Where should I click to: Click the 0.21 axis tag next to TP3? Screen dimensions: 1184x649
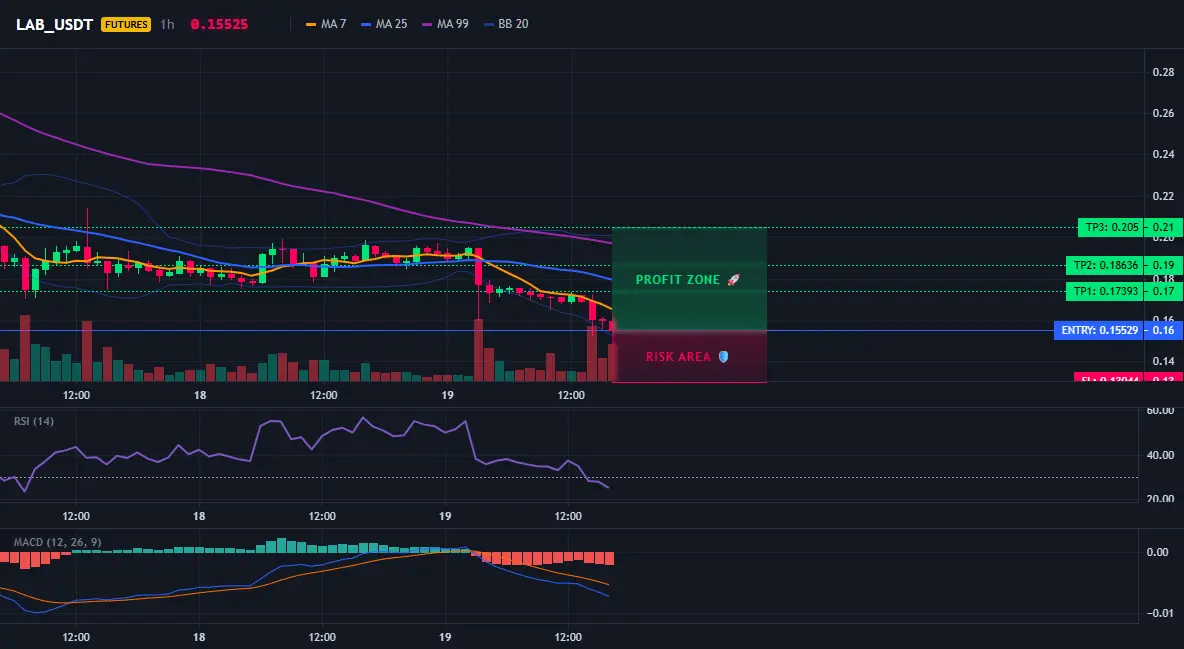(x=1164, y=227)
